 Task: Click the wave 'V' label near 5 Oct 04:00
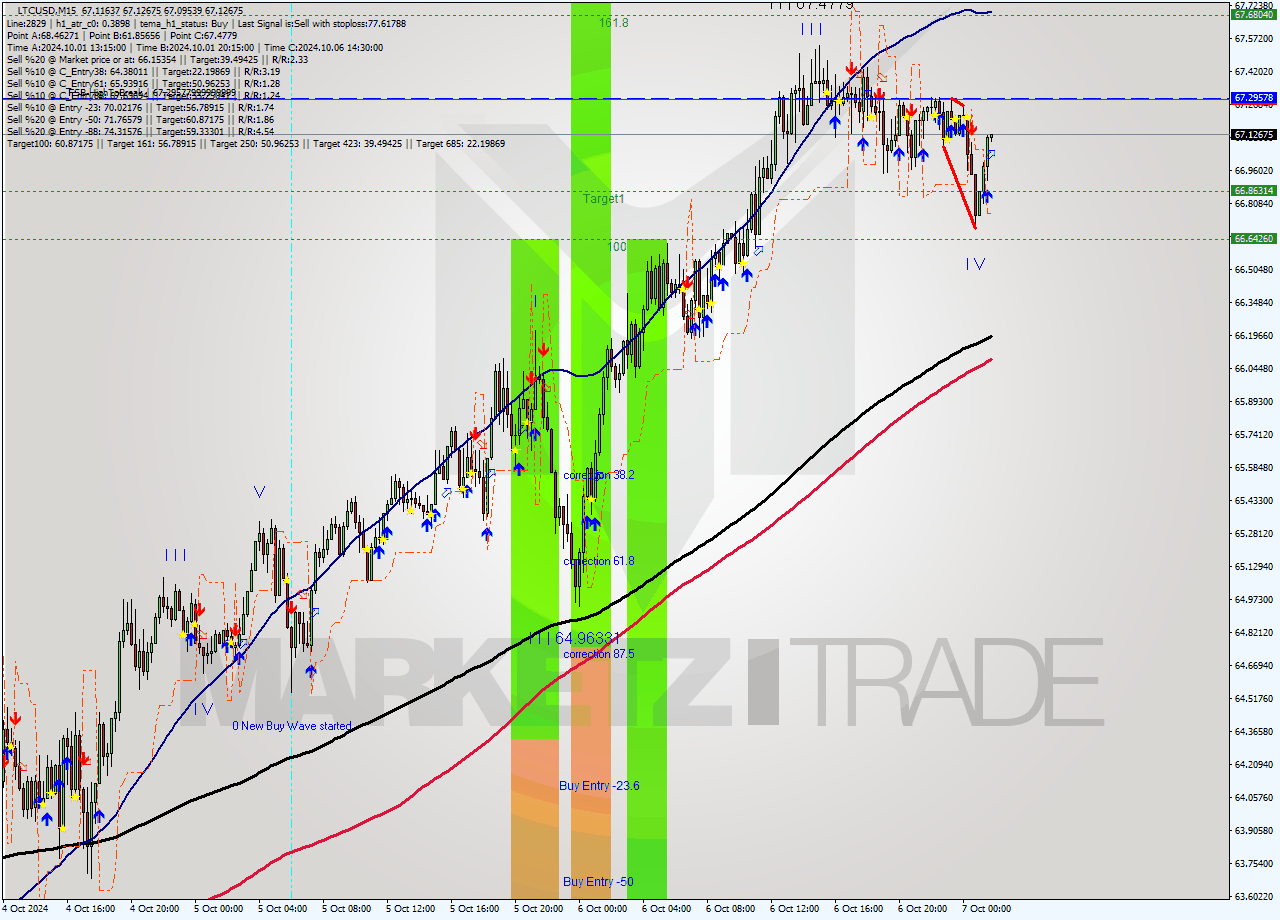coord(259,492)
